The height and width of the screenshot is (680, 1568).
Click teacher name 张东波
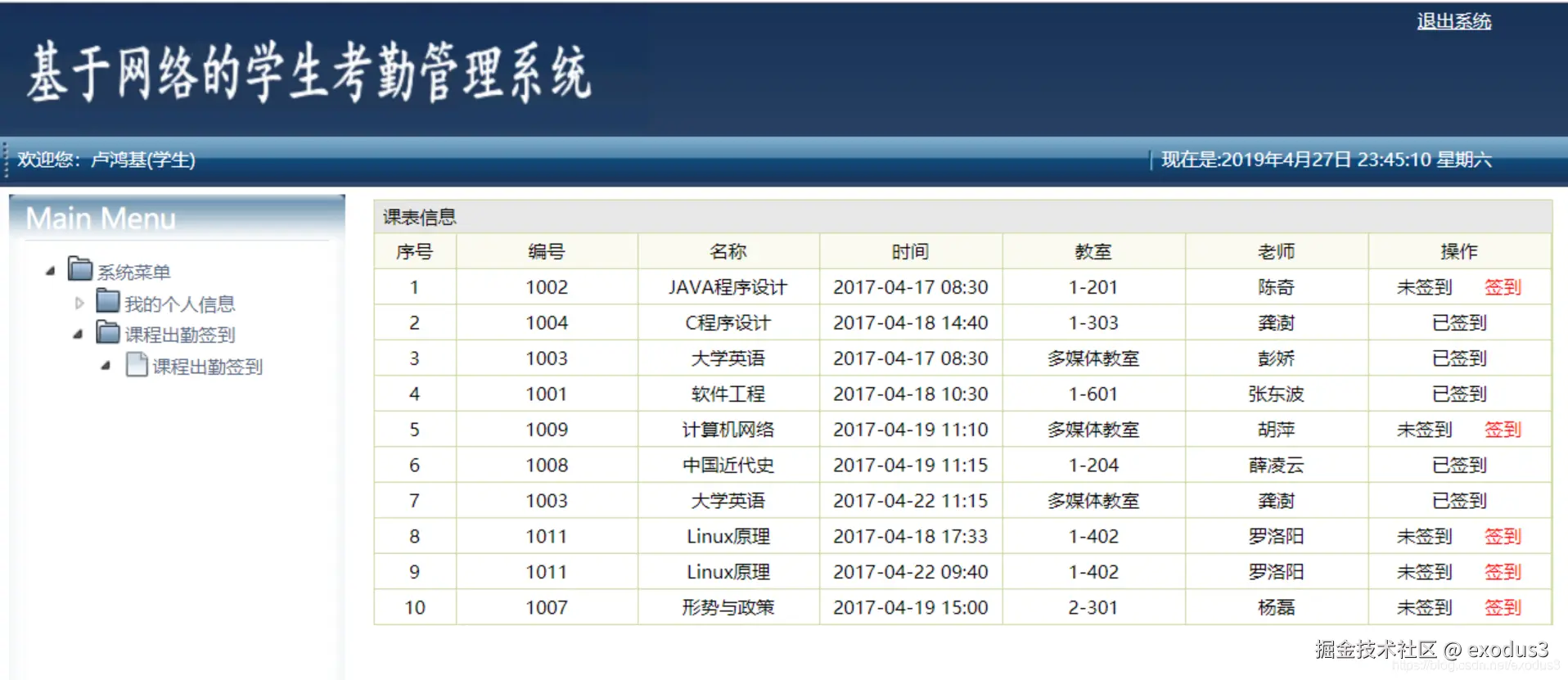tap(1277, 394)
